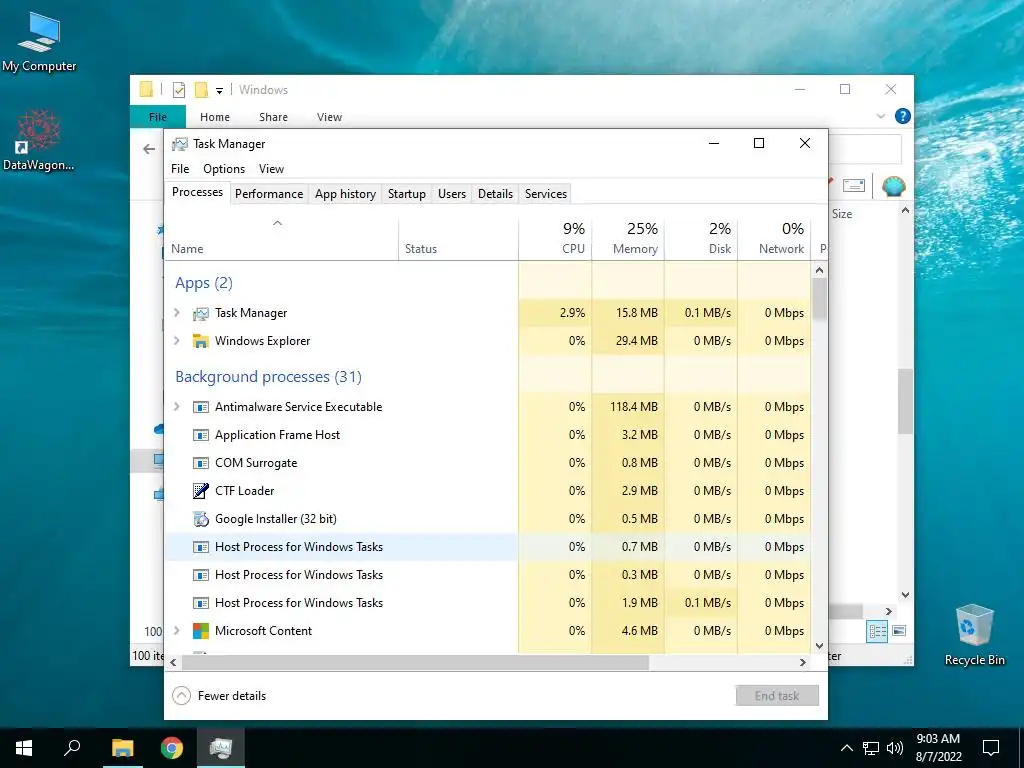Viewport: 1024px width, 768px height.
Task: Click the Antimalware Service Executable icon
Action: coord(200,407)
